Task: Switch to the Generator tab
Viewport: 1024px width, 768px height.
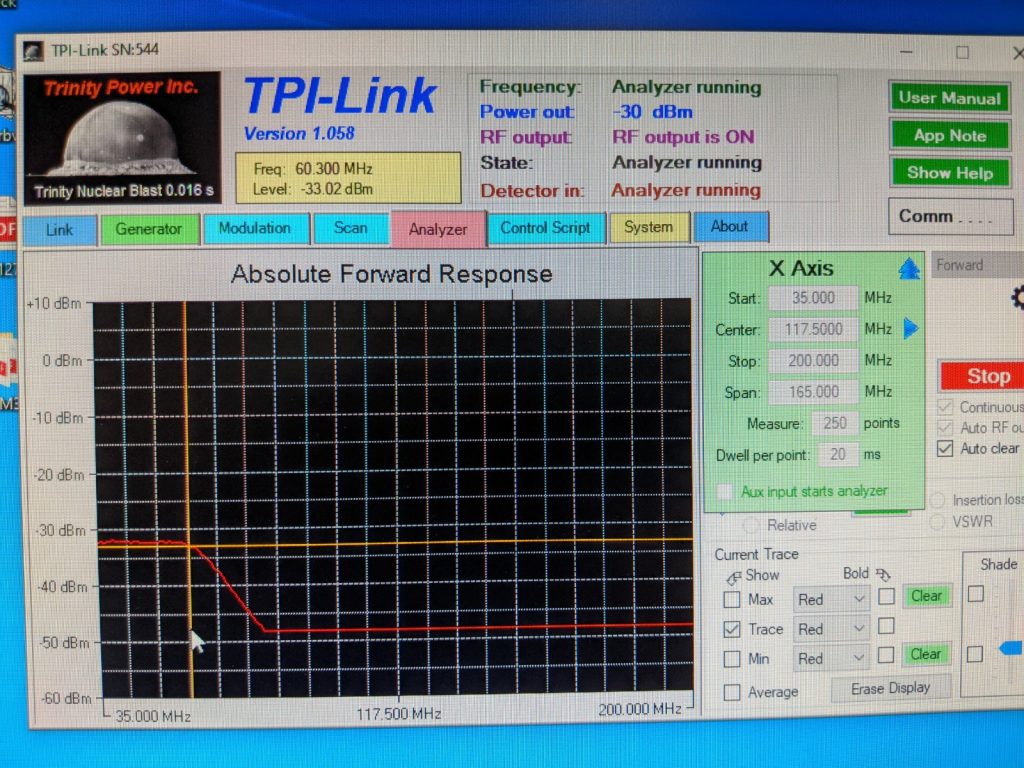Action: coord(149,229)
